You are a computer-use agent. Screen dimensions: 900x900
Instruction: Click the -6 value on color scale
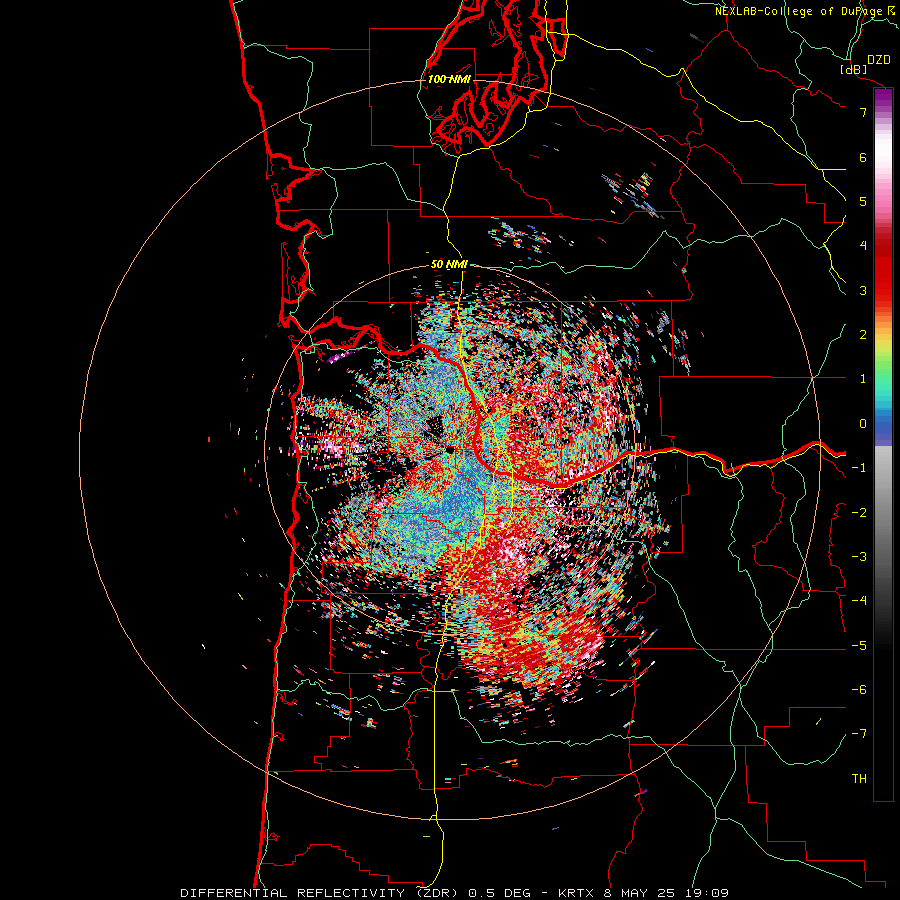pos(859,690)
